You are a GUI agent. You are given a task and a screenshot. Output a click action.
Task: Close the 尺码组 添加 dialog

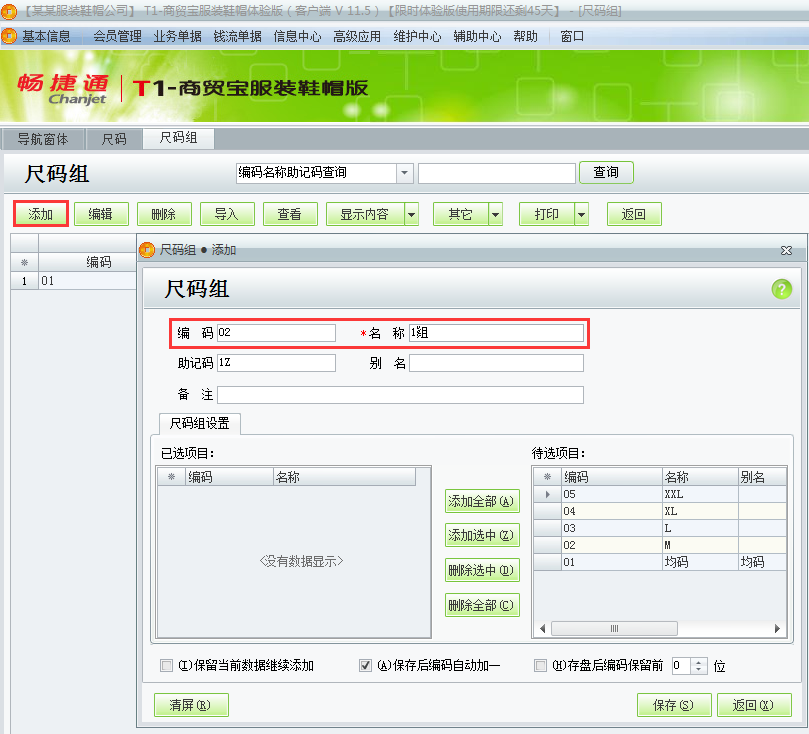[x=786, y=250]
